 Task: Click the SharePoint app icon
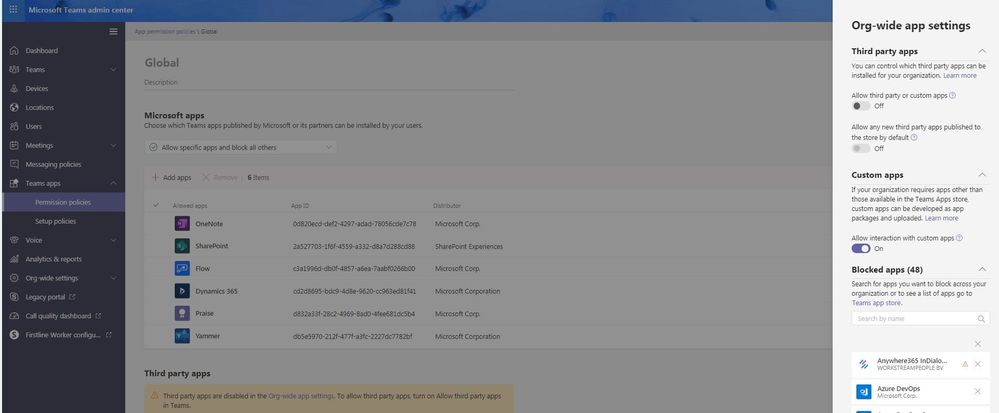(182, 246)
